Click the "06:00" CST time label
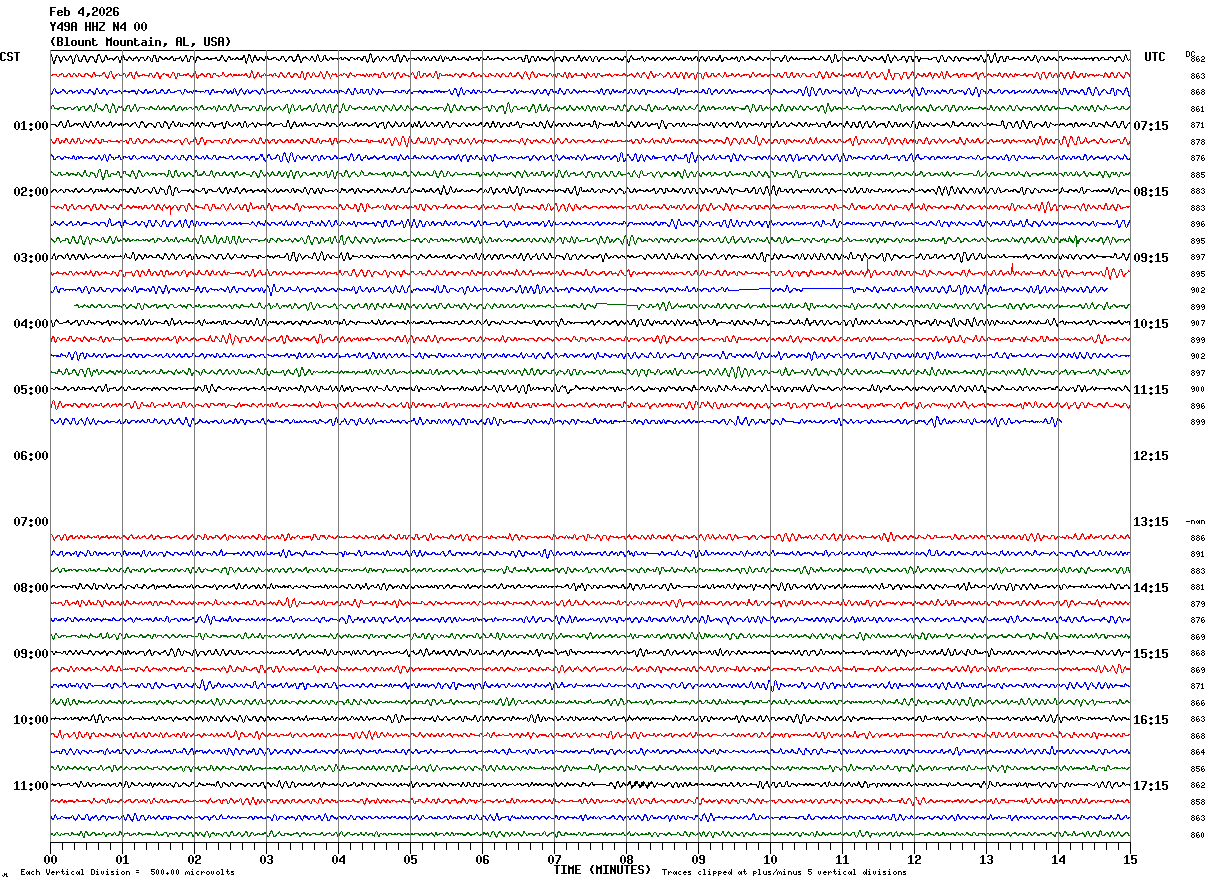This screenshot has width=1210, height=886. tap(31, 456)
